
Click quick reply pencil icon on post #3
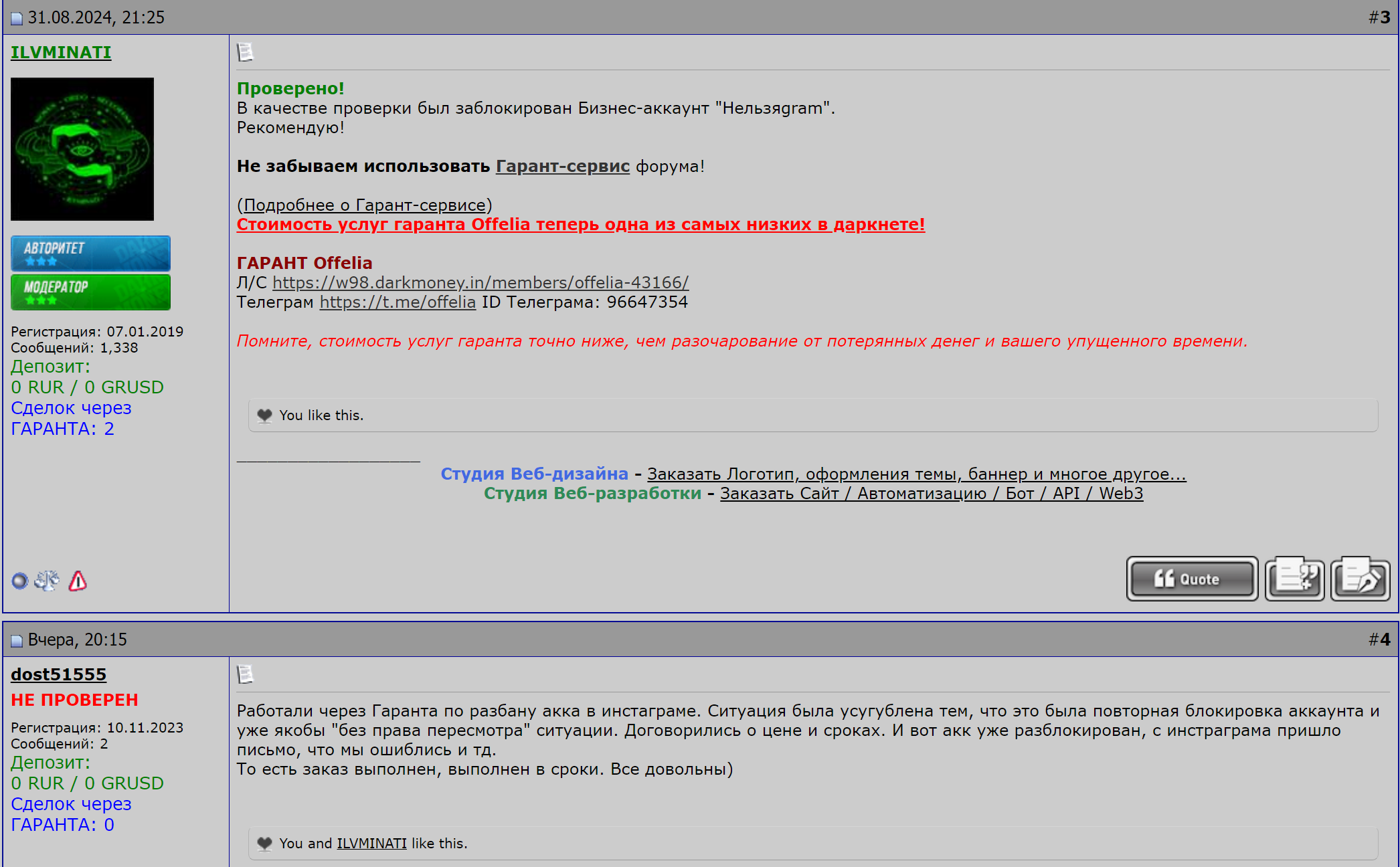click(x=1360, y=579)
